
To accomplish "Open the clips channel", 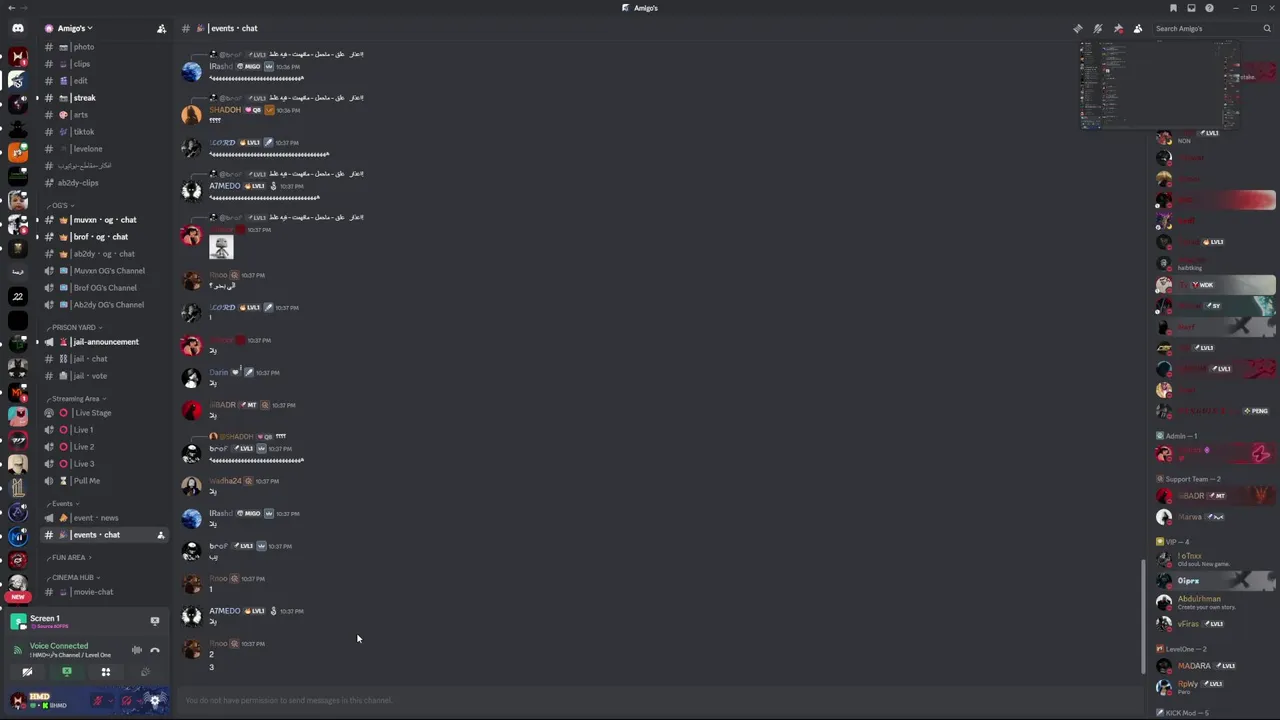I will tap(105, 64).
